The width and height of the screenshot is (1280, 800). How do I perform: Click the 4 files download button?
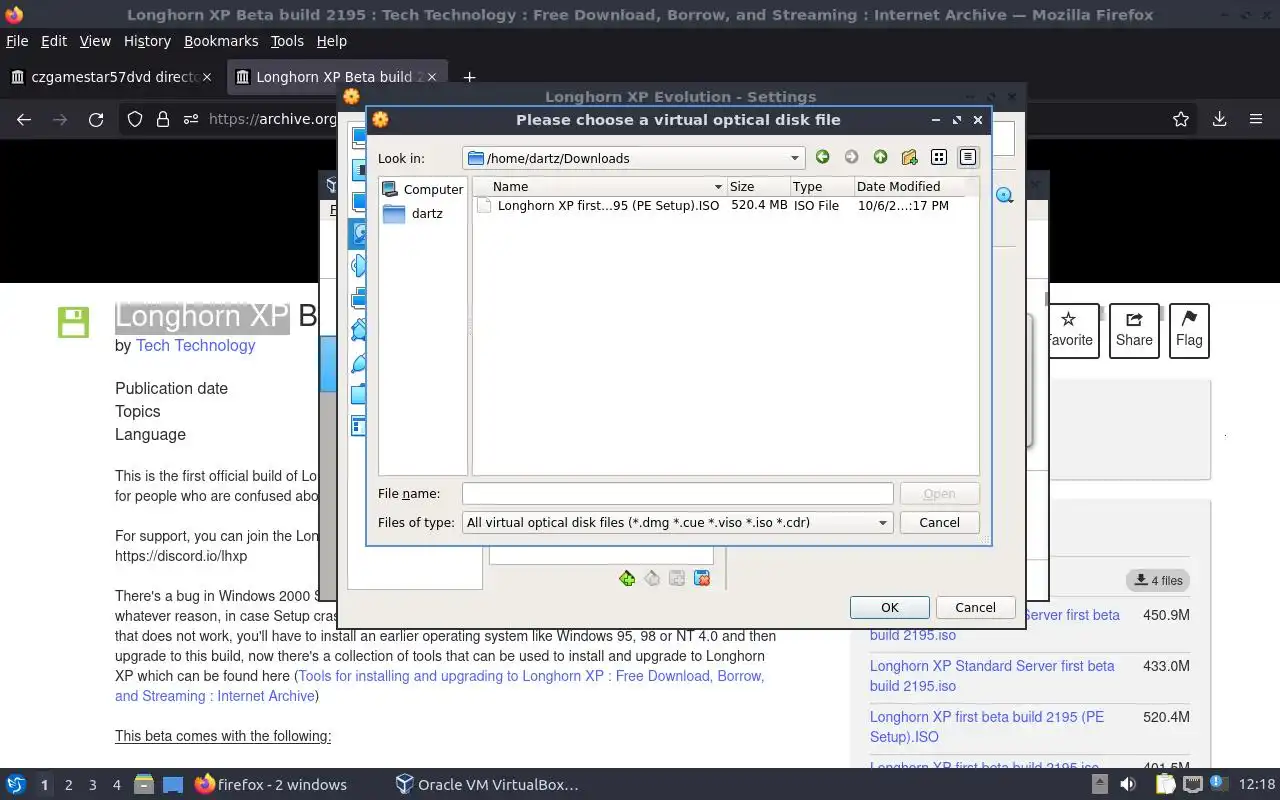click(x=1158, y=580)
